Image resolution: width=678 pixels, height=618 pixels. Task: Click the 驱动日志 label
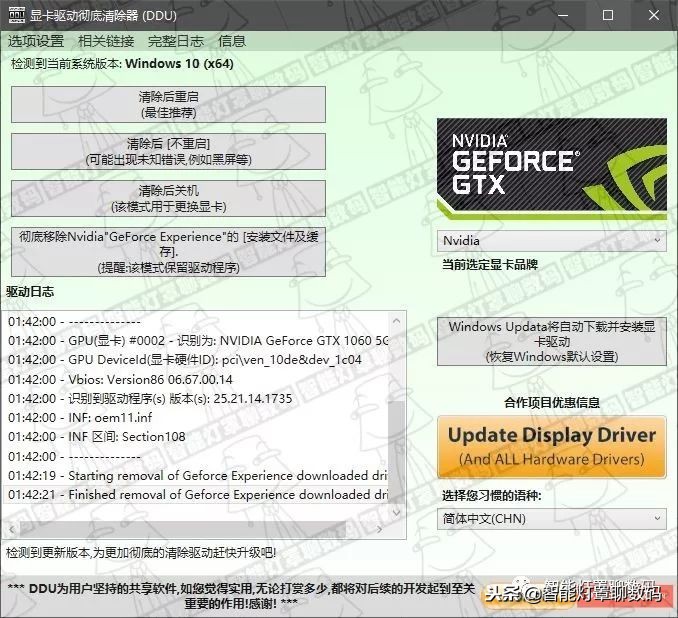(30, 292)
